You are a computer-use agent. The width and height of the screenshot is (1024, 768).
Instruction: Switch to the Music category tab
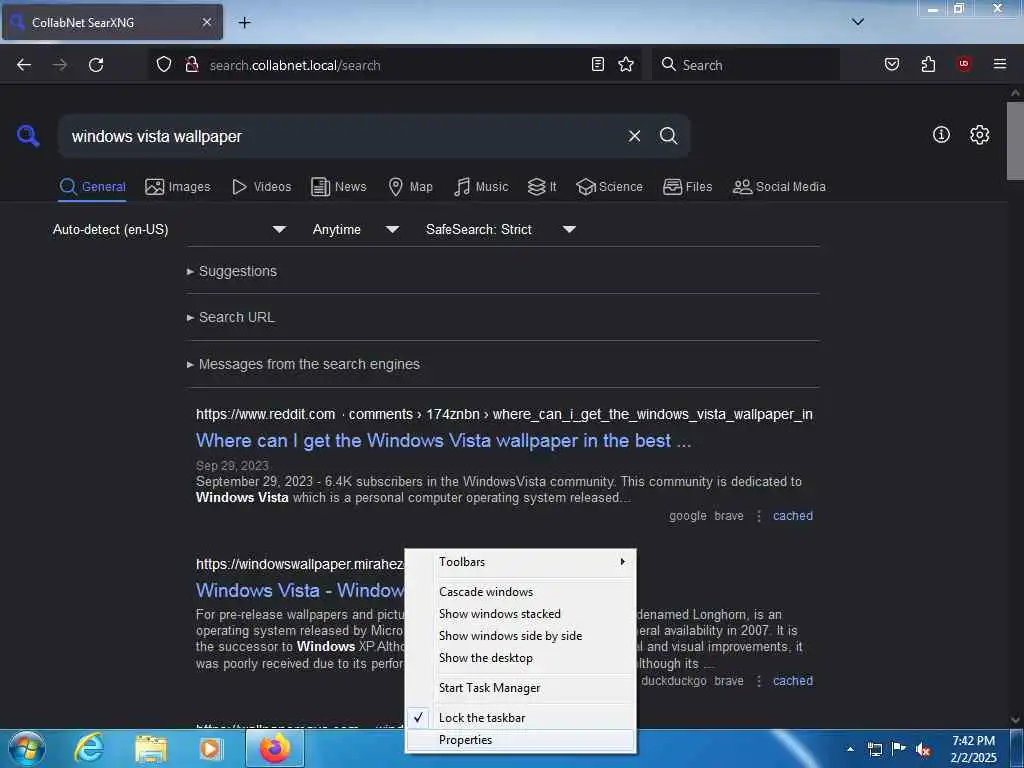click(x=481, y=187)
